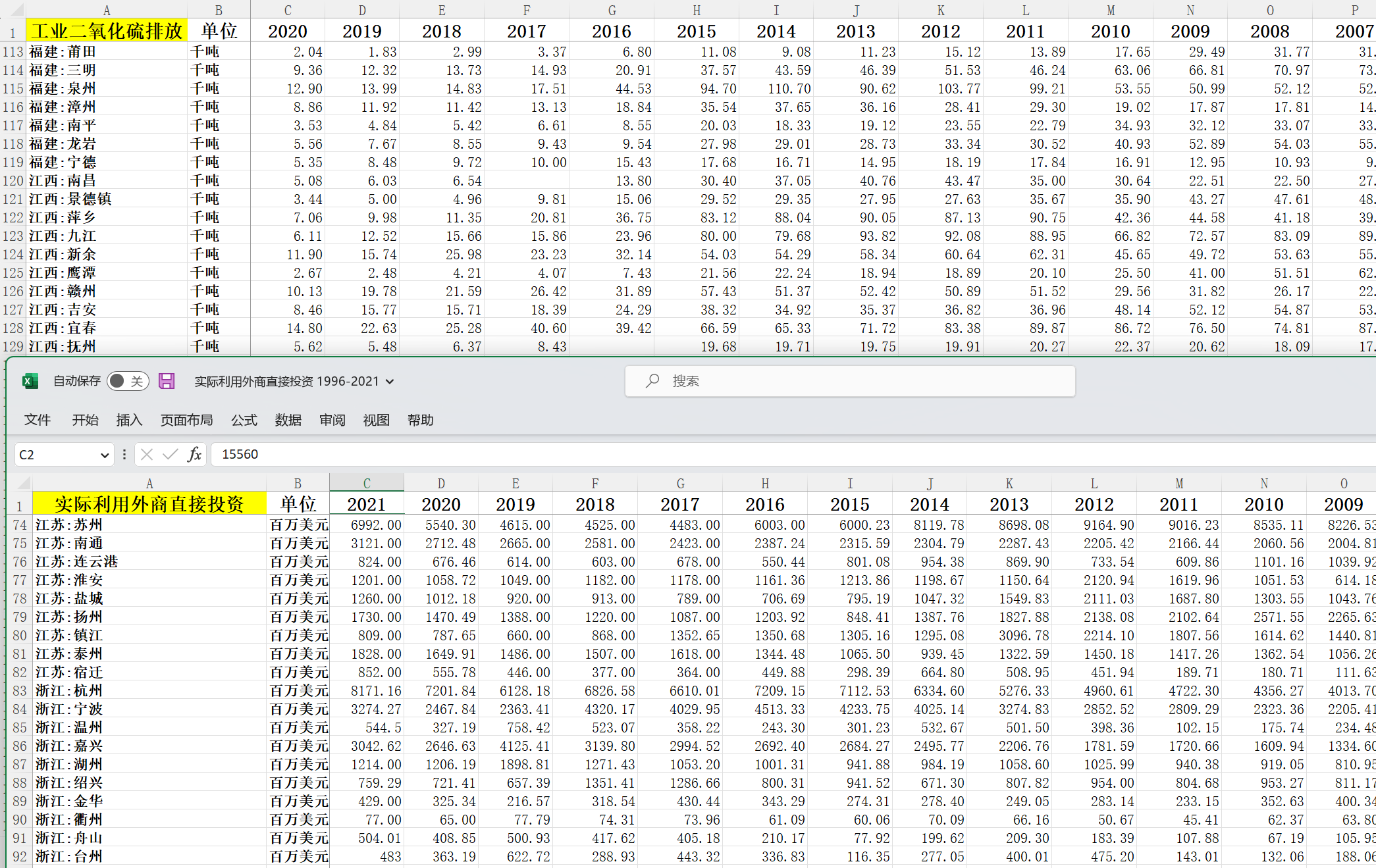The height and width of the screenshot is (868, 1376).
Task: Open the 公式 Formulas tab
Action: [x=244, y=420]
